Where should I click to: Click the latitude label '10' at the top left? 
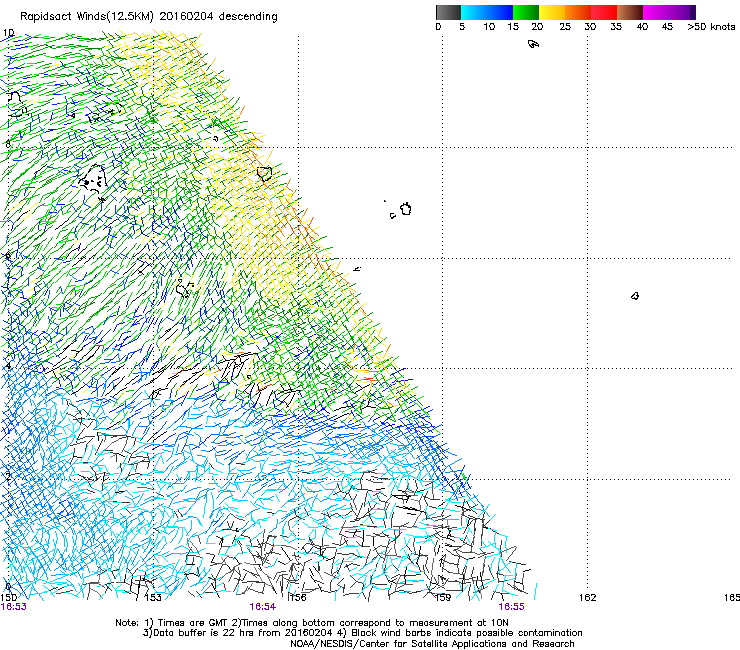(x=8, y=33)
